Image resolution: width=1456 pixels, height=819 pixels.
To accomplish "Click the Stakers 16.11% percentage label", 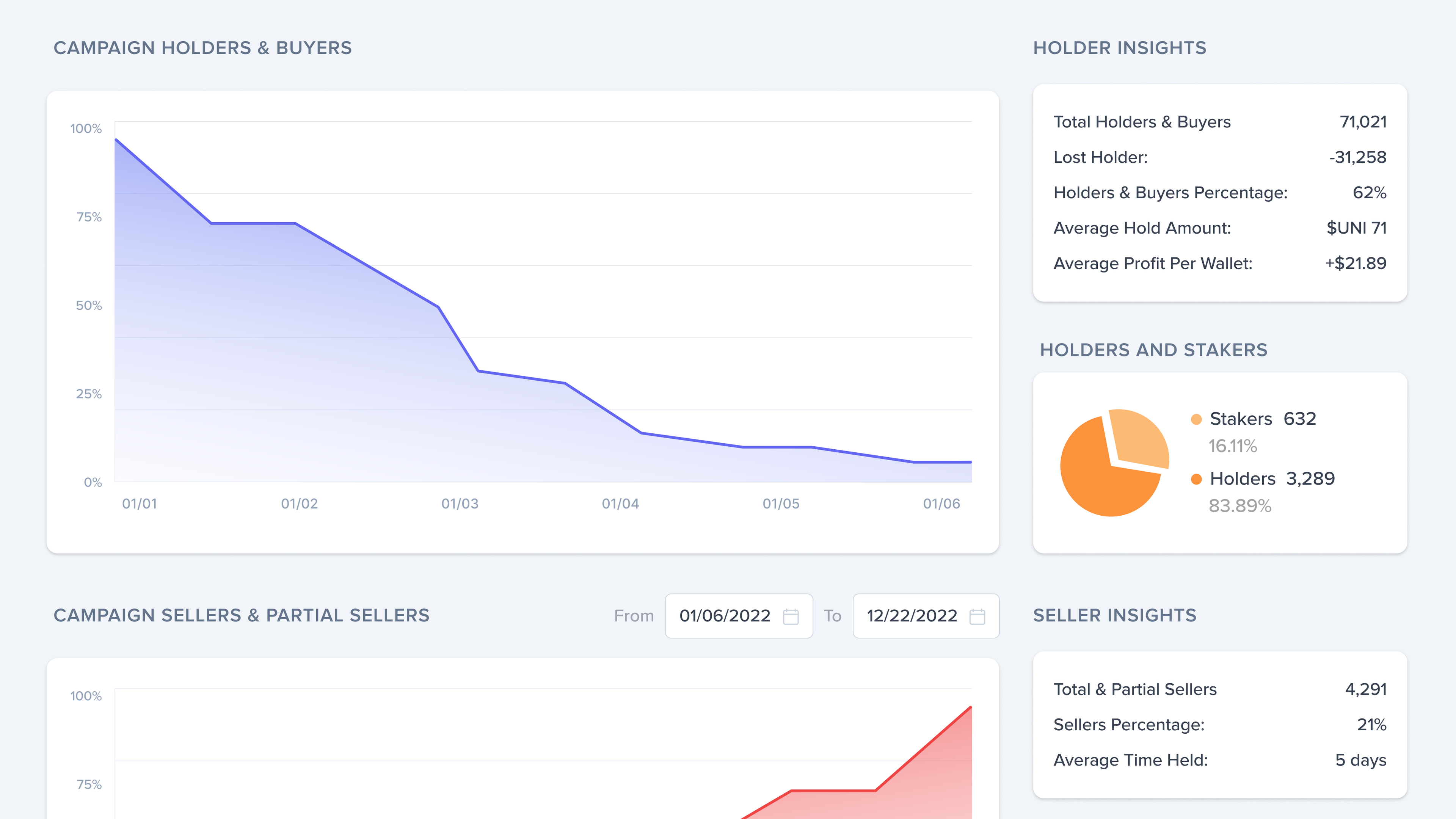I will tap(1233, 447).
